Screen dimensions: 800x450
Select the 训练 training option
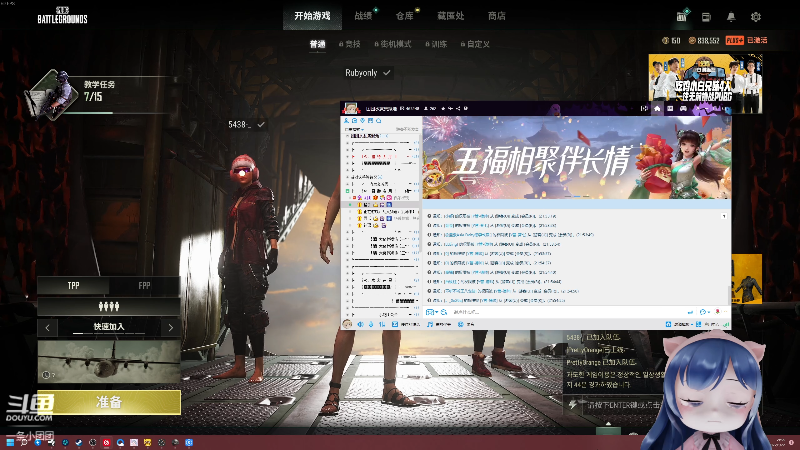(x=436, y=44)
